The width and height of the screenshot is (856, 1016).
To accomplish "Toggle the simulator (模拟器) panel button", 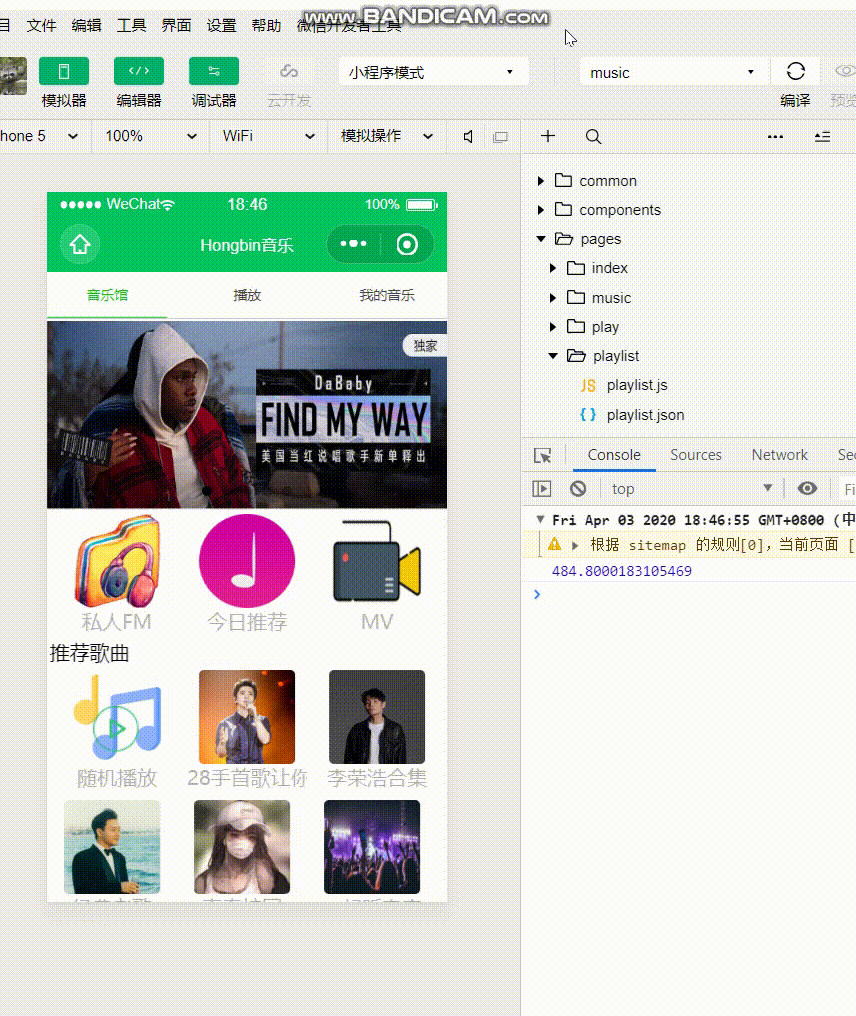I will point(64,71).
